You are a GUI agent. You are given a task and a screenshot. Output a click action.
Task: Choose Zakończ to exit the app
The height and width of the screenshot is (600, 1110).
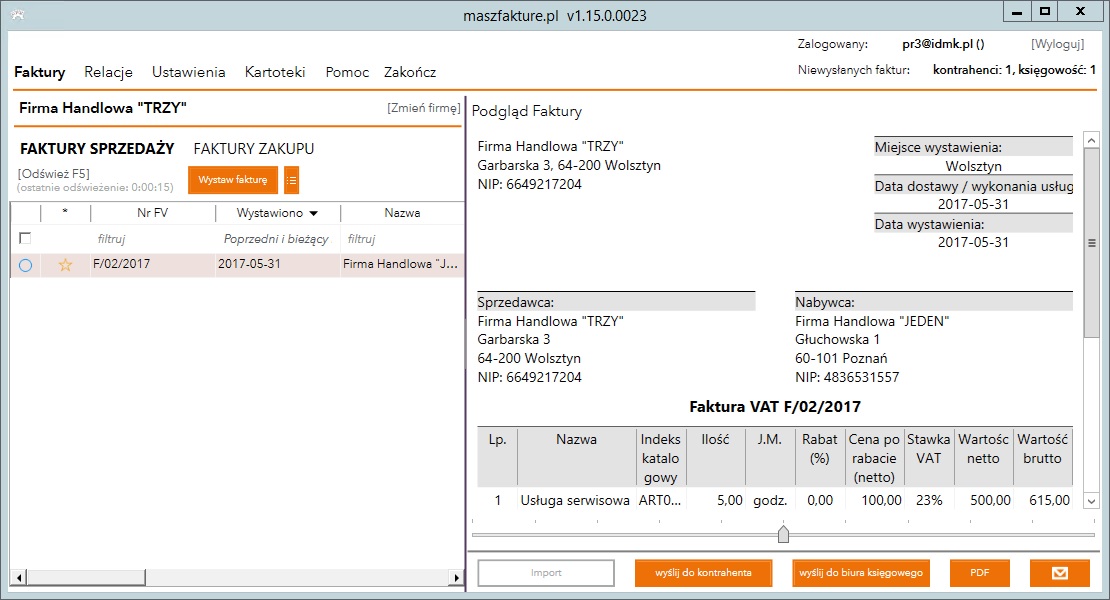click(410, 72)
